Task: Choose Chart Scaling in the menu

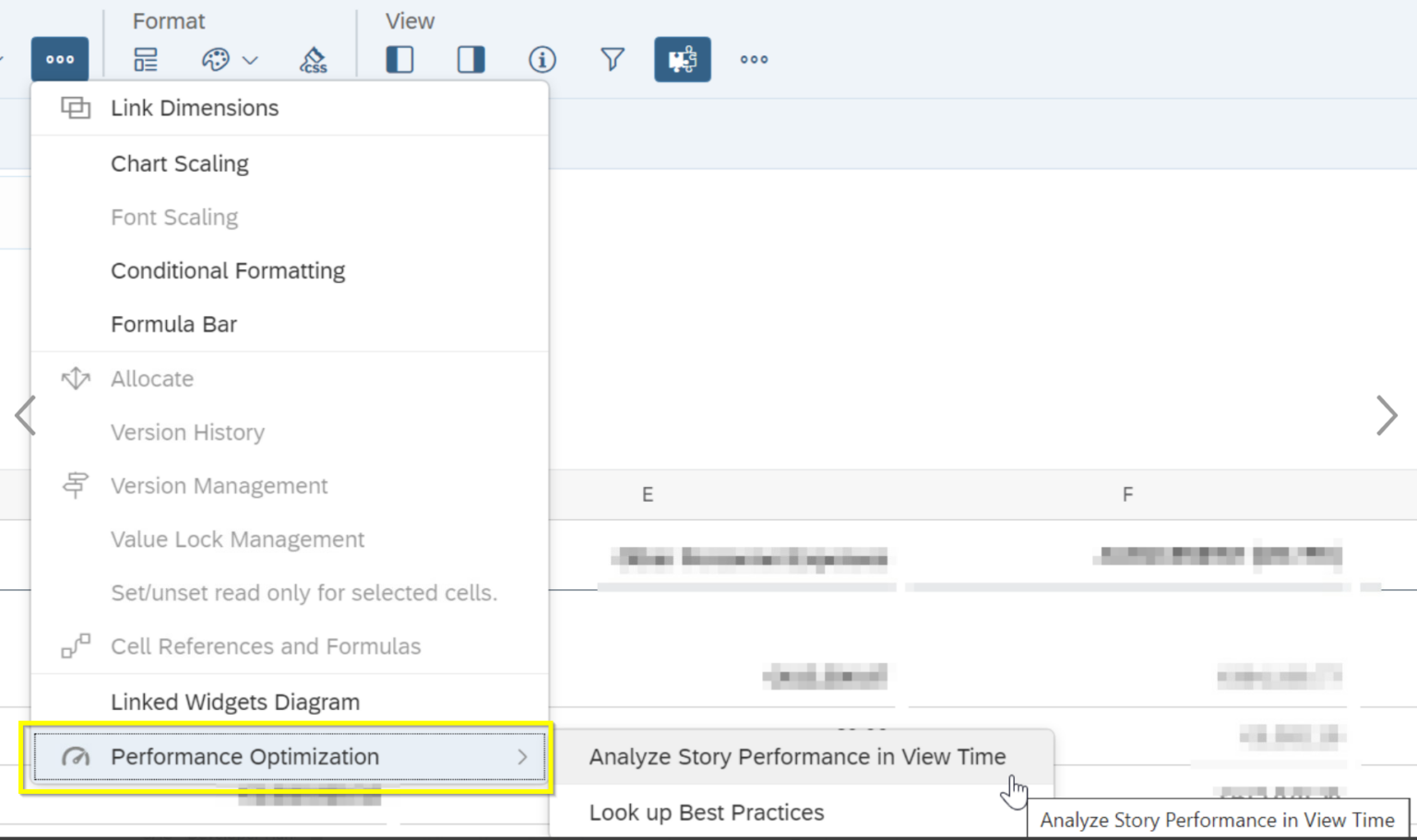Action: pos(179,163)
